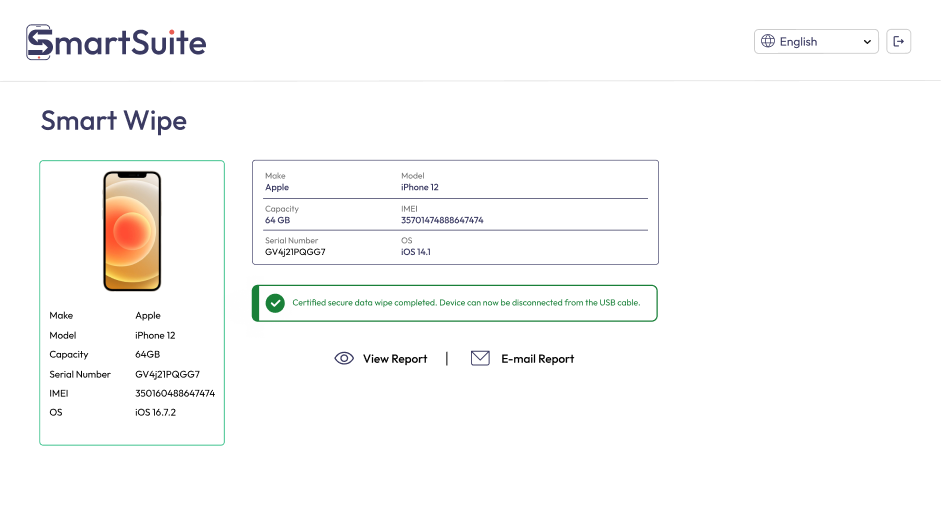
Task: Open the English language dropdown
Action: click(816, 42)
